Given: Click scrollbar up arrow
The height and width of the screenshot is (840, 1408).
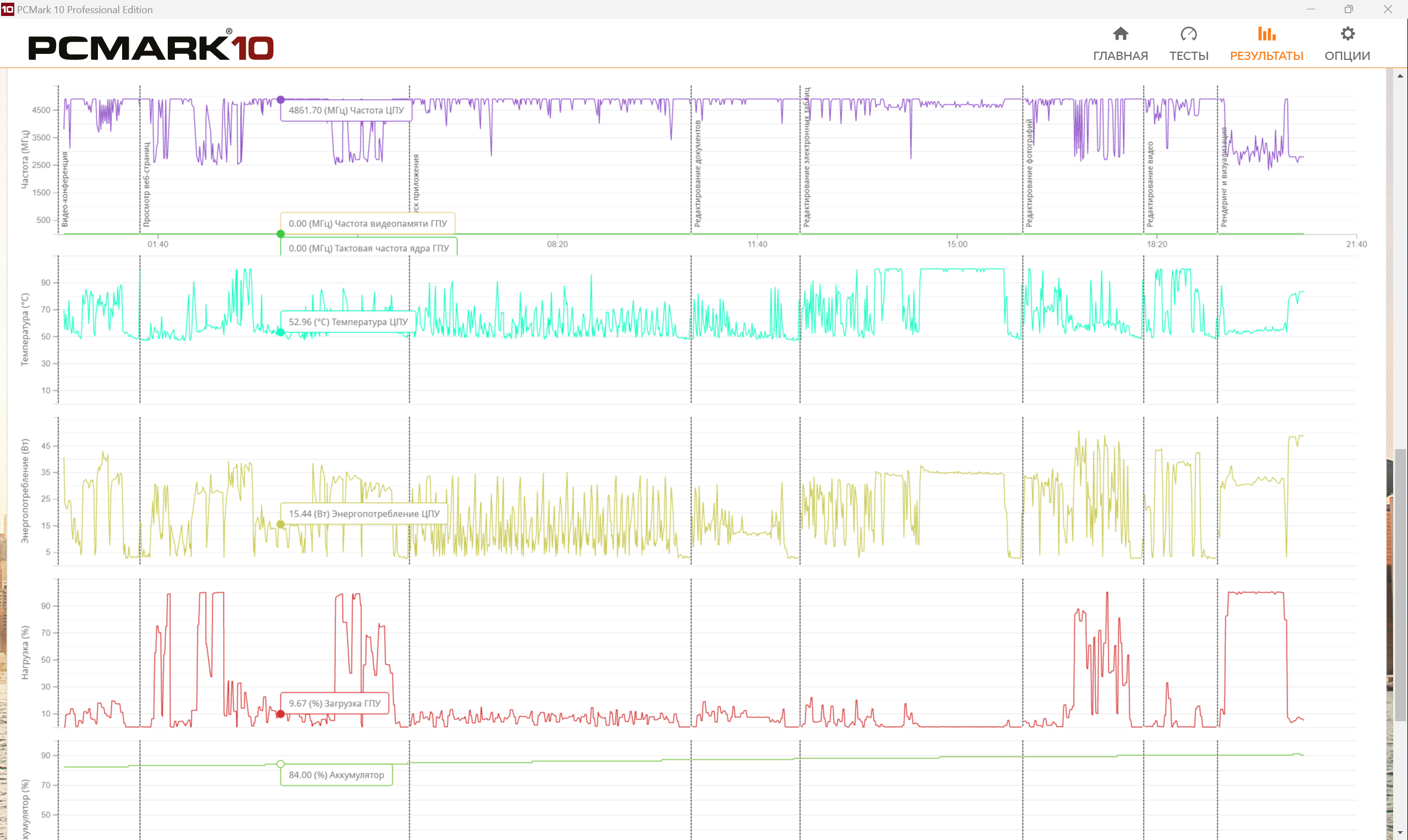Looking at the screenshot, I should [1400, 76].
